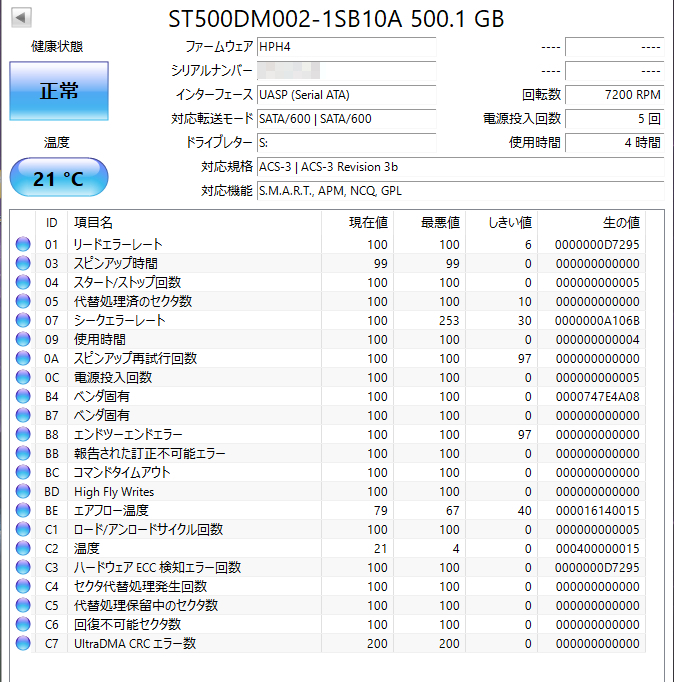Click the 対応機能 field S.M.A.R.T., APM
Screen dimensions: 674x682
tap(460, 191)
